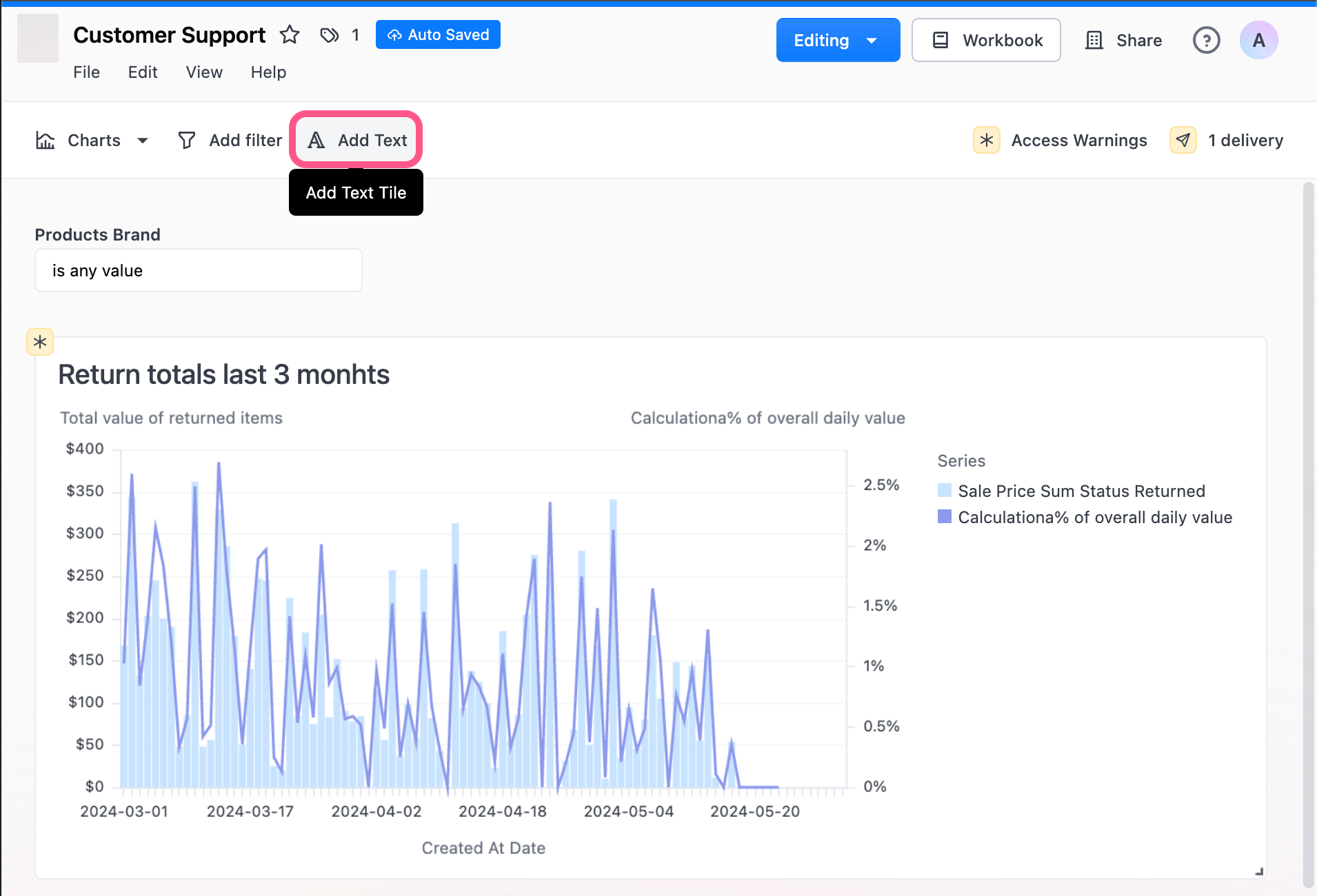1317x896 pixels.
Task: Open the Products Brand filter value box
Action: (199, 270)
